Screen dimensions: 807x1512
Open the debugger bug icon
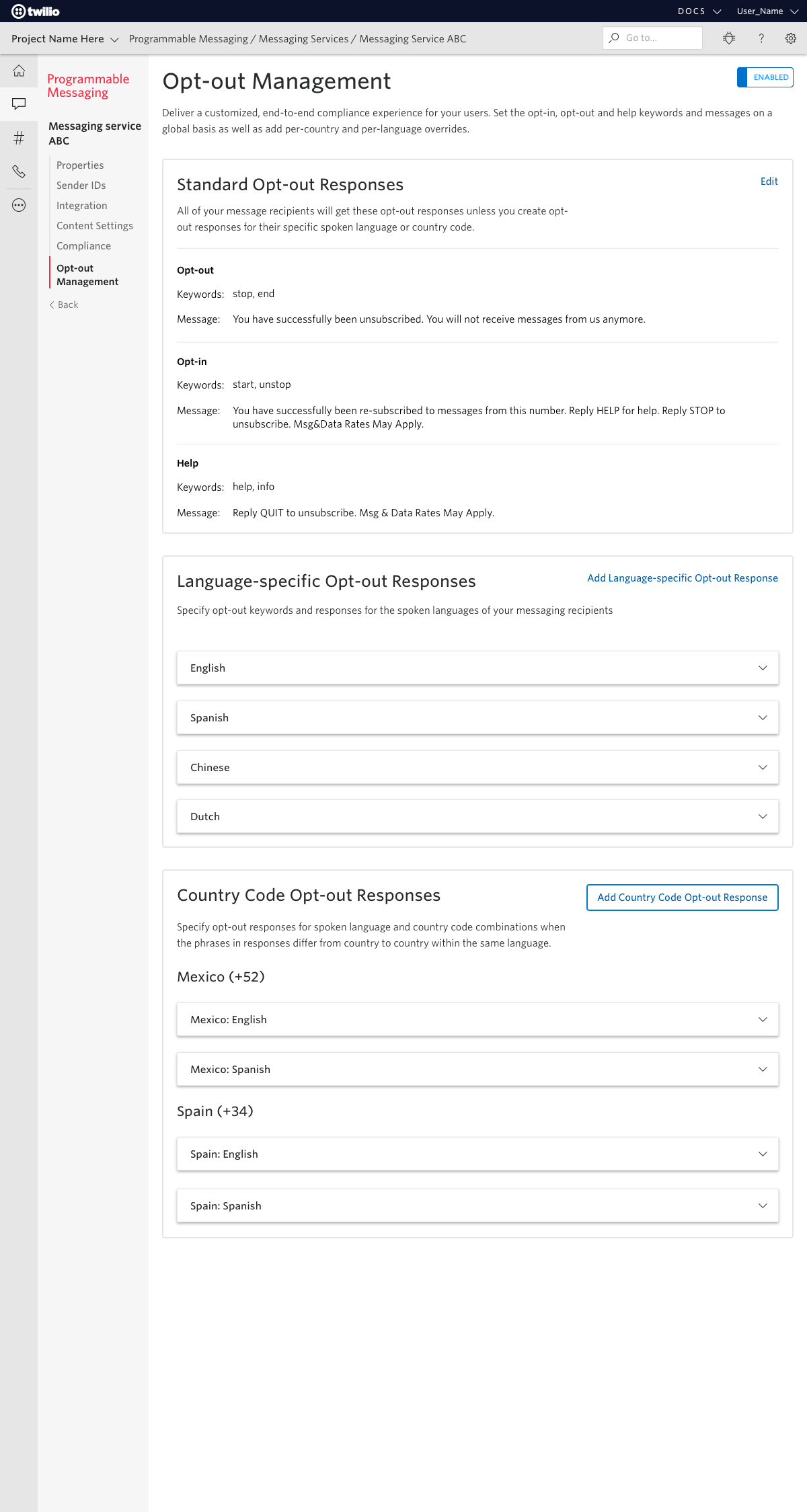pyautogui.click(x=729, y=38)
